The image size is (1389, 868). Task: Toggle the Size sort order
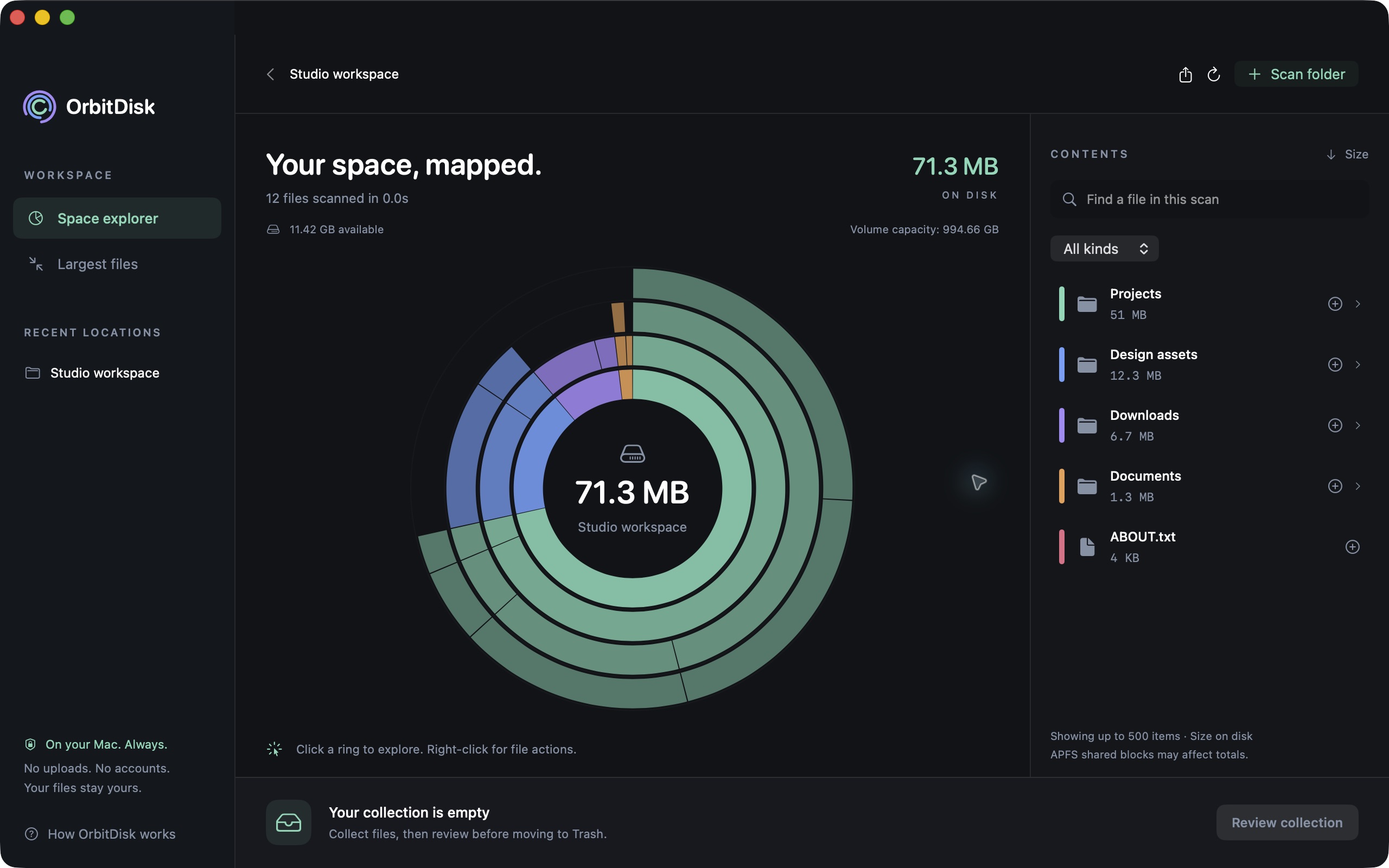[1347, 155]
